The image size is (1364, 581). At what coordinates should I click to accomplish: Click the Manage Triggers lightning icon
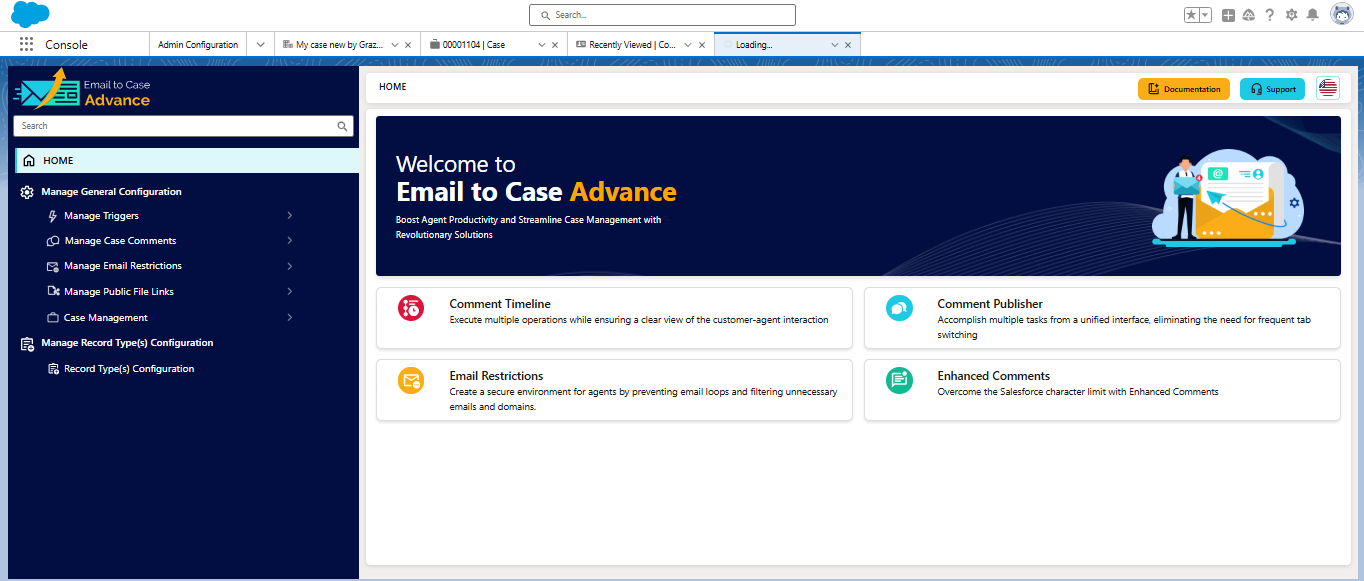53,216
